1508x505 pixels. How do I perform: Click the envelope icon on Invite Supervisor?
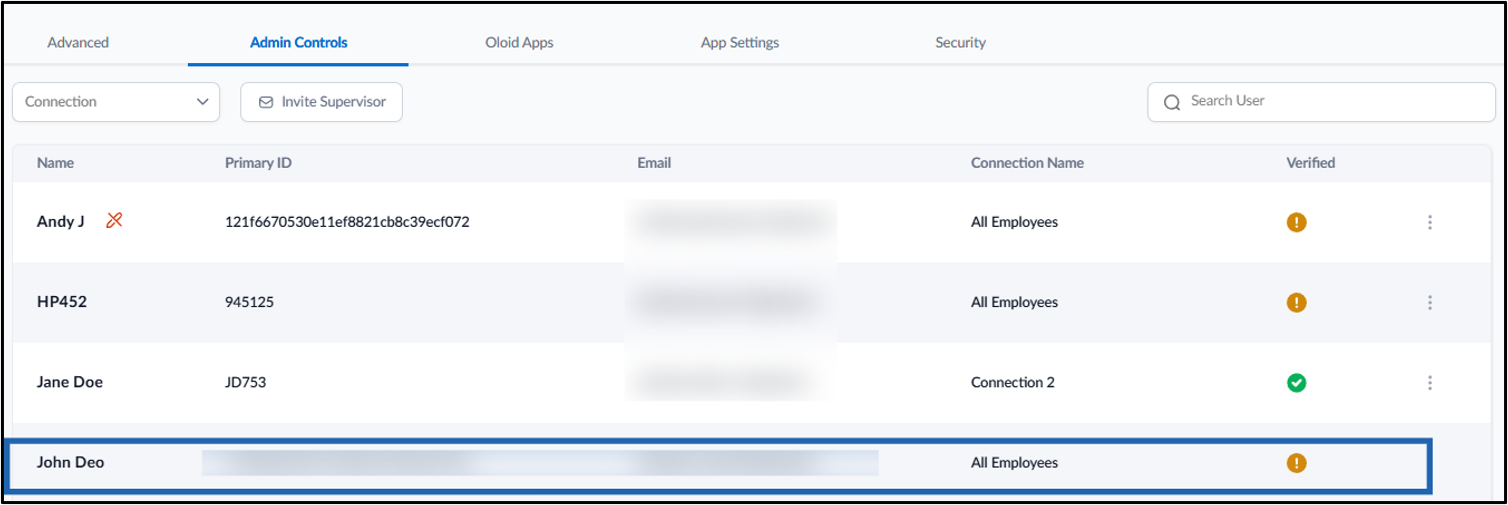click(266, 102)
